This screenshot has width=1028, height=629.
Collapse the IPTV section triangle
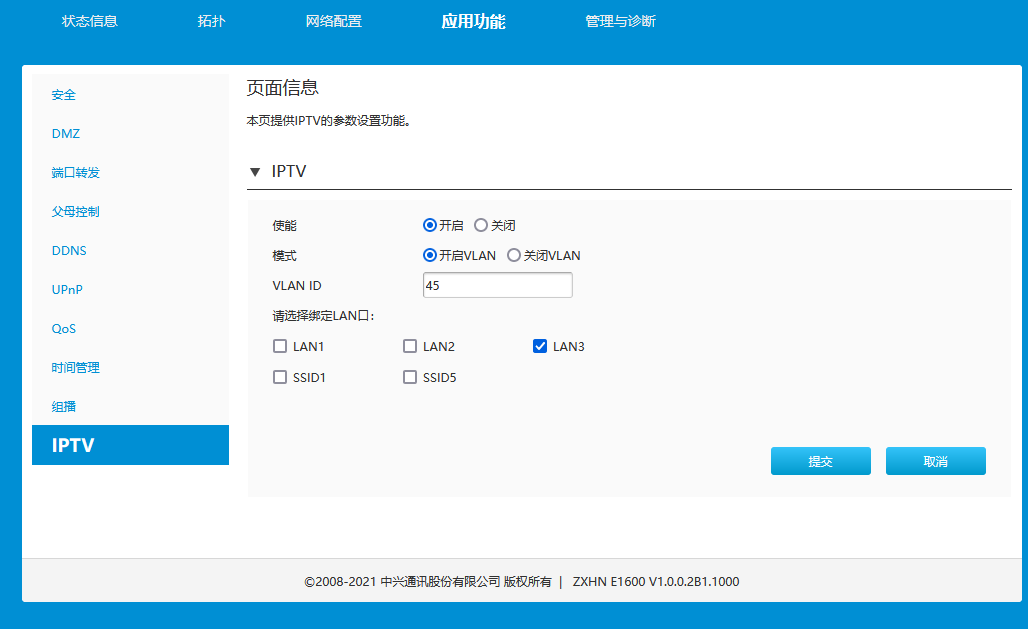click(254, 171)
